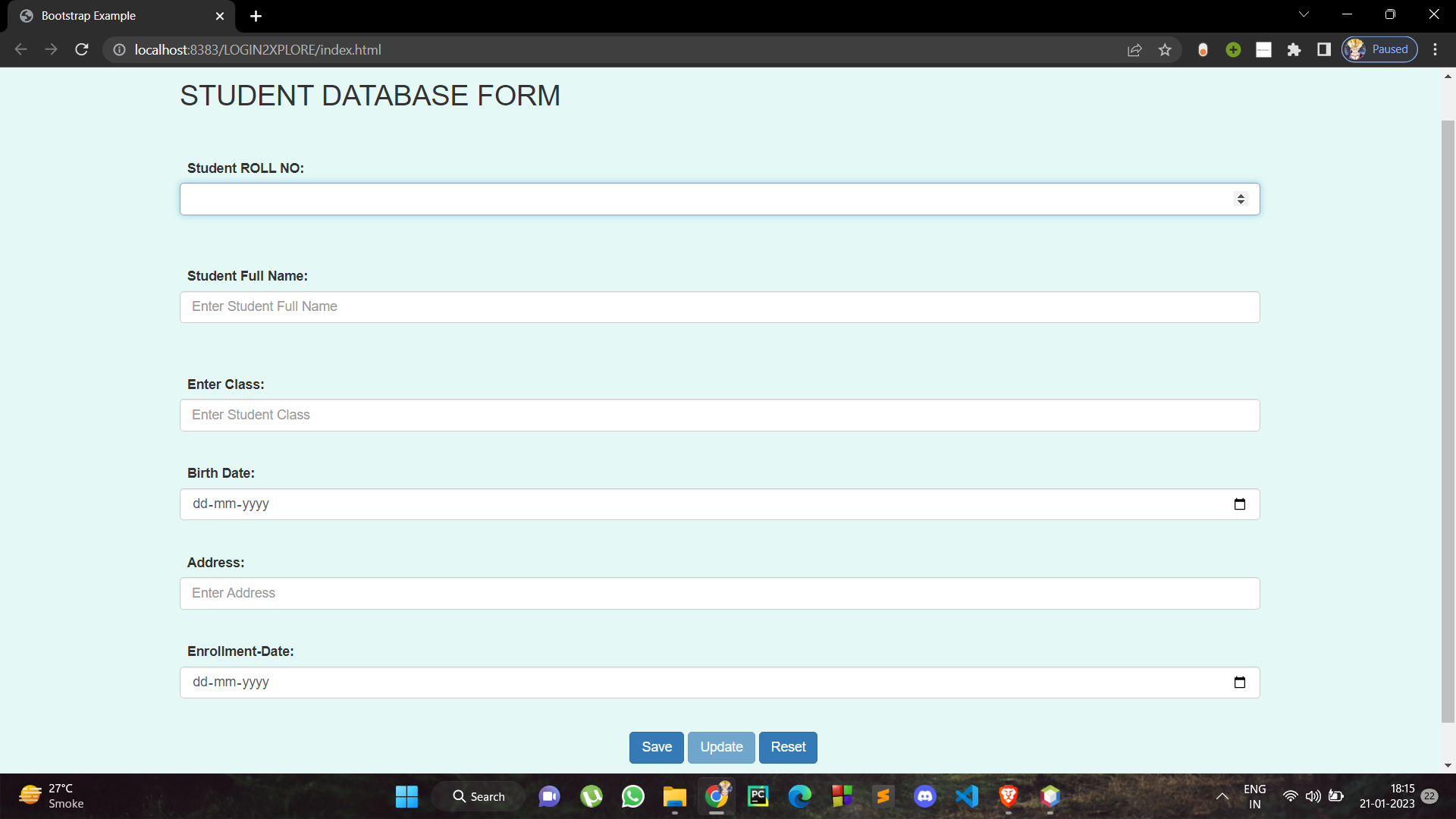The image size is (1456, 819).
Task: View site information icon beside the URL
Action: [119, 50]
